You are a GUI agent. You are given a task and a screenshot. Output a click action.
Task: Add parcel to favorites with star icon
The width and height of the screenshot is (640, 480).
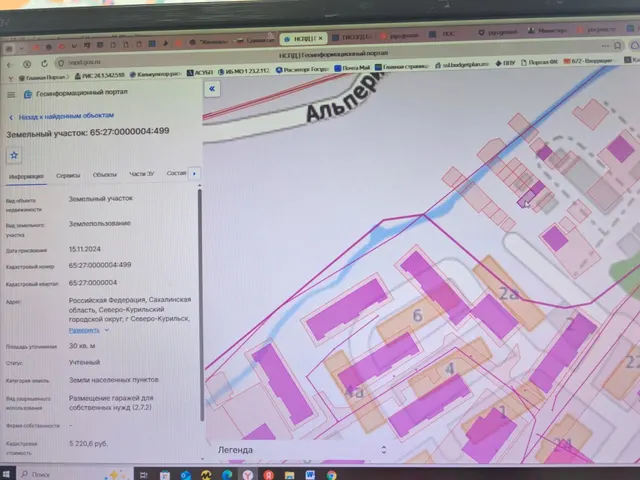(x=14, y=155)
